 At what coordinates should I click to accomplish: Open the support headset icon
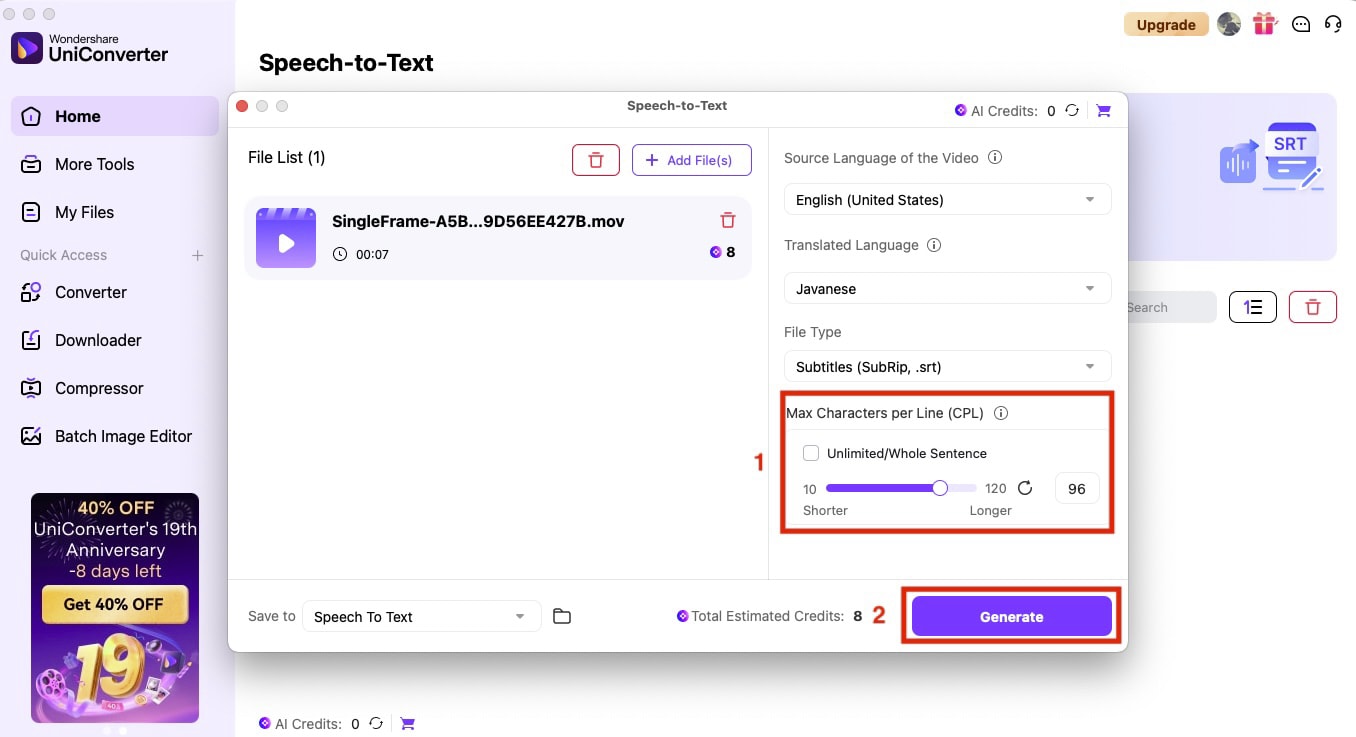1333,24
